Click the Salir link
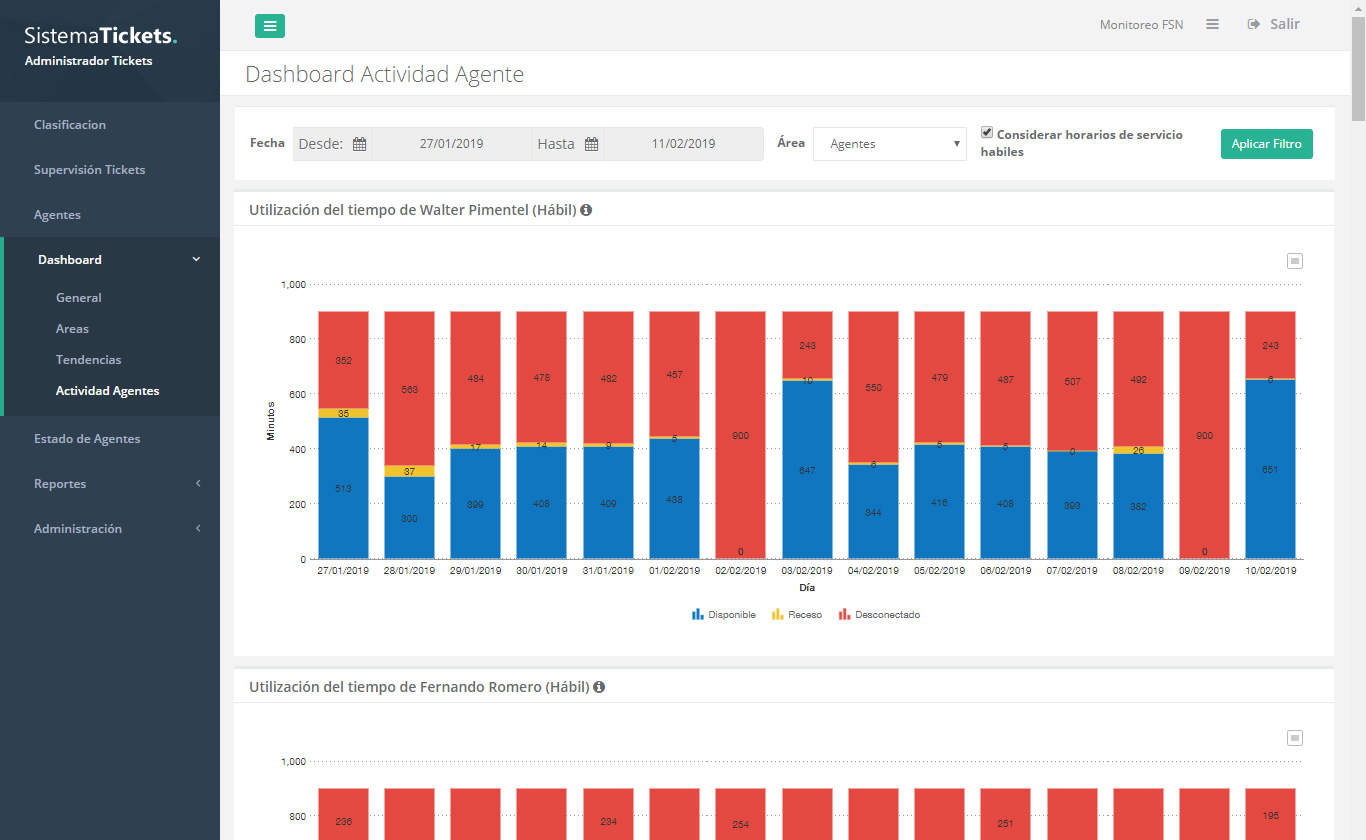The image size is (1366, 840). [1285, 24]
